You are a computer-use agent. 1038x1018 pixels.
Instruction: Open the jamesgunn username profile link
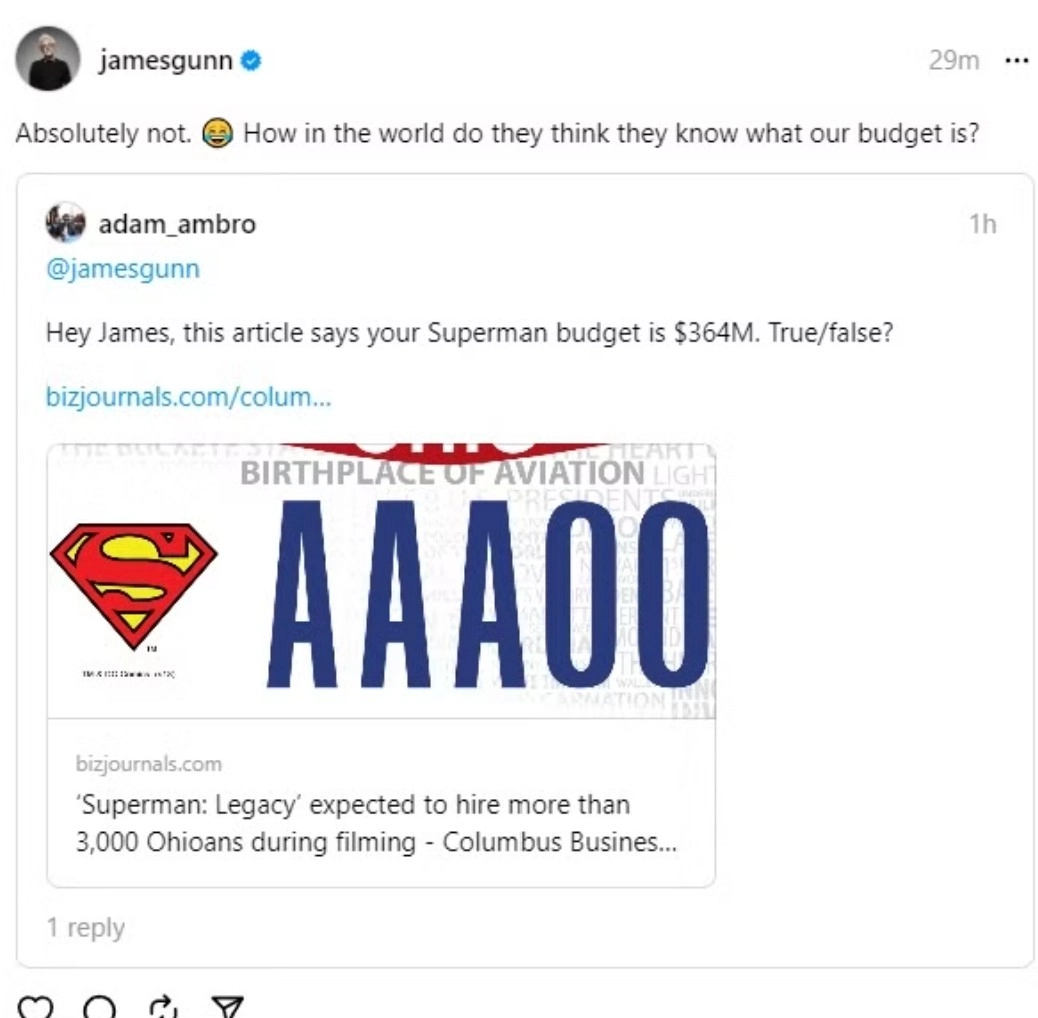[165, 61]
